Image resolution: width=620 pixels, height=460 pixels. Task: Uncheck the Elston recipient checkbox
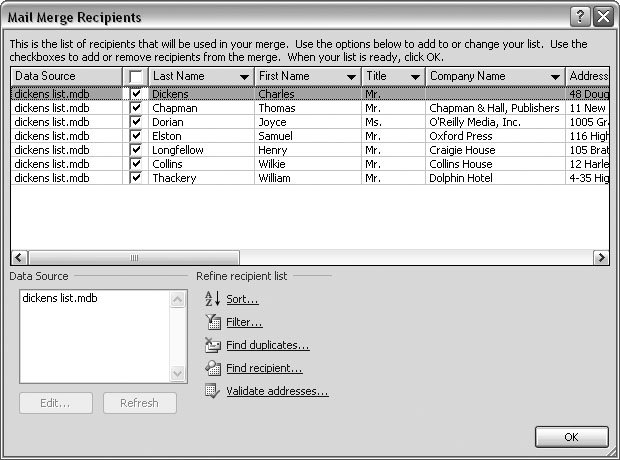coord(136,136)
